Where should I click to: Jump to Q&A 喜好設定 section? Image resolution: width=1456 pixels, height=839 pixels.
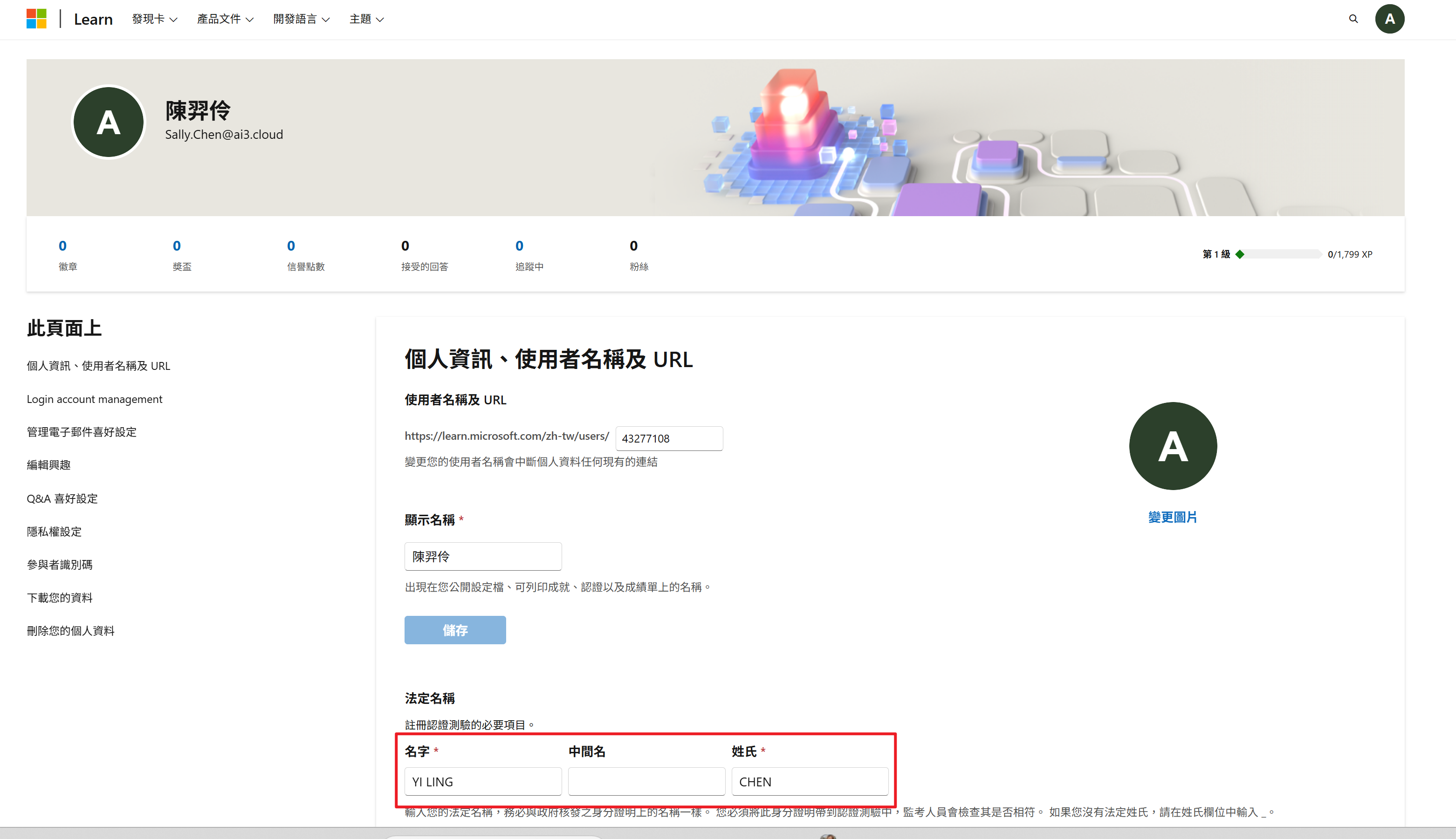point(62,498)
